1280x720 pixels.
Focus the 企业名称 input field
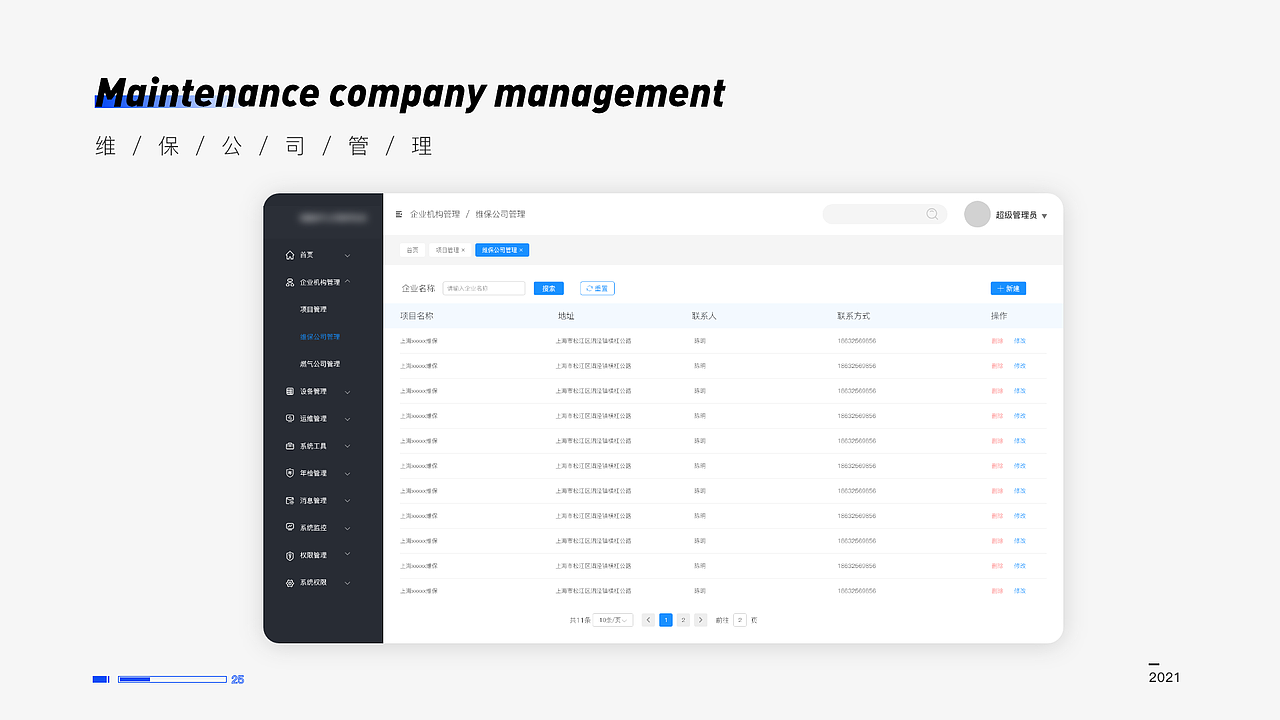pyautogui.click(x=484, y=288)
